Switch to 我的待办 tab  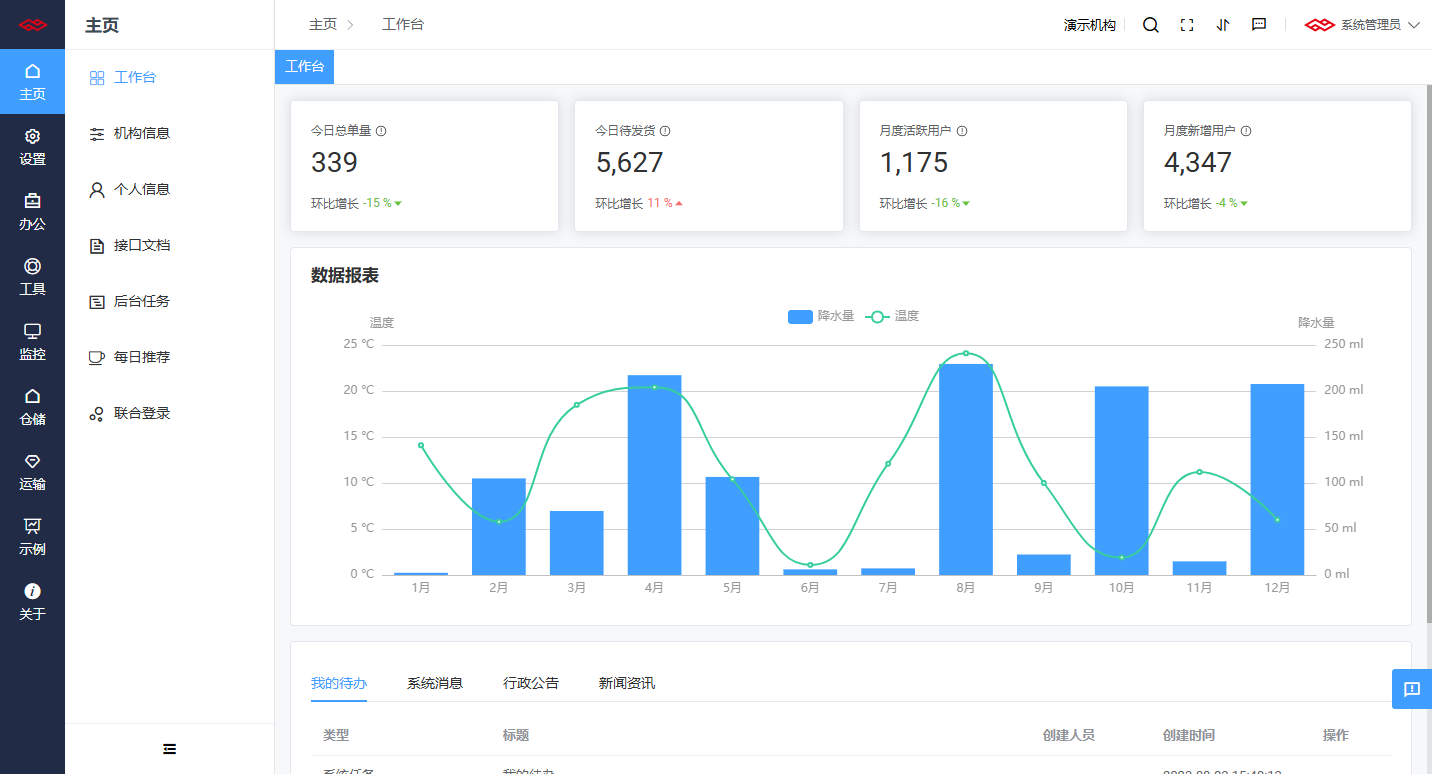339,684
